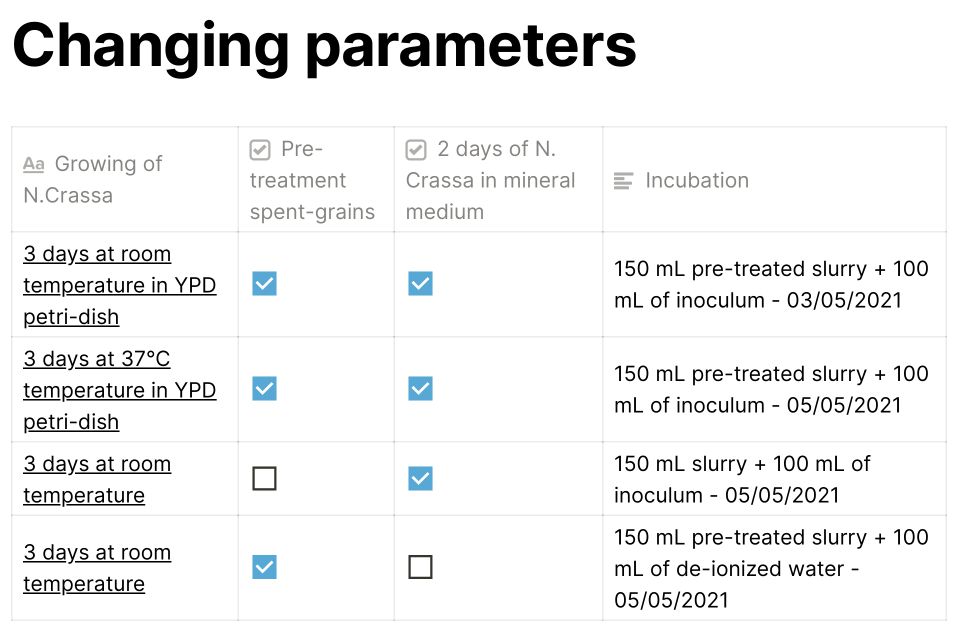Click the text lines icon beside Incubation
Screen dimensions: 960x633
point(624,181)
